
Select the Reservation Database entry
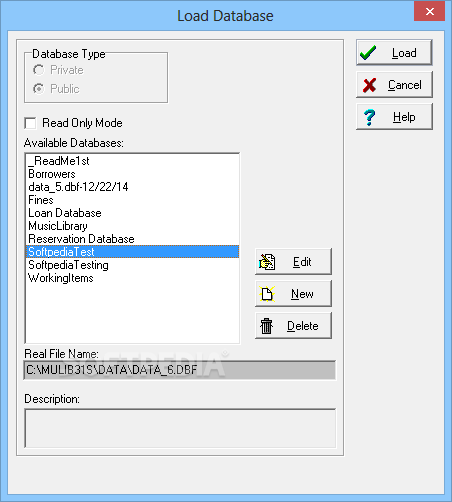pyautogui.click(x=132, y=239)
